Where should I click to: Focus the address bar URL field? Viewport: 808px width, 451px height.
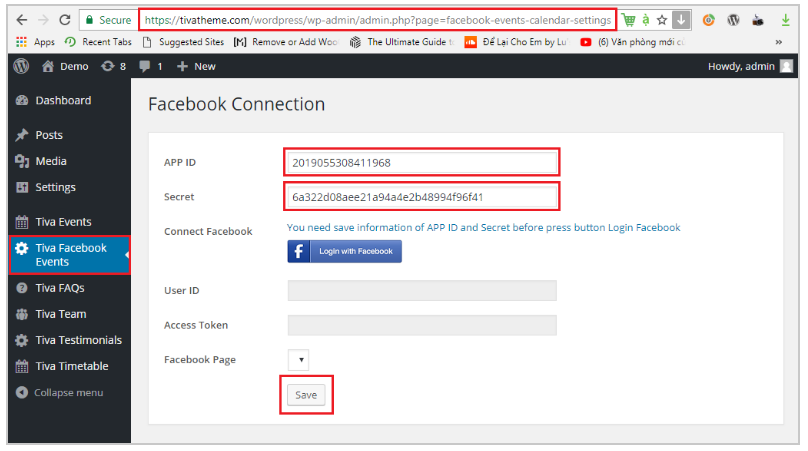click(x=377, y=20)
